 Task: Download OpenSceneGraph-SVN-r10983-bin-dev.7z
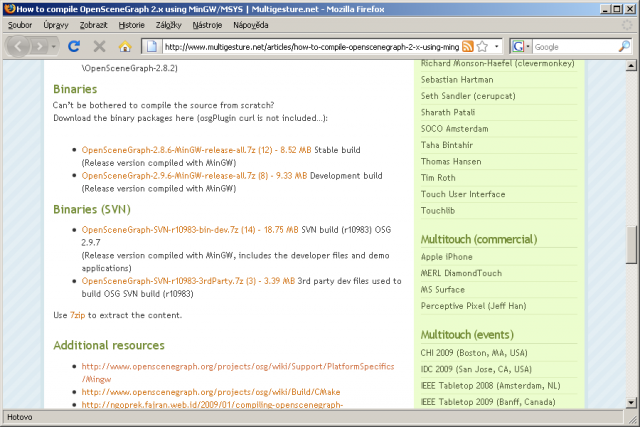point(190,229)
